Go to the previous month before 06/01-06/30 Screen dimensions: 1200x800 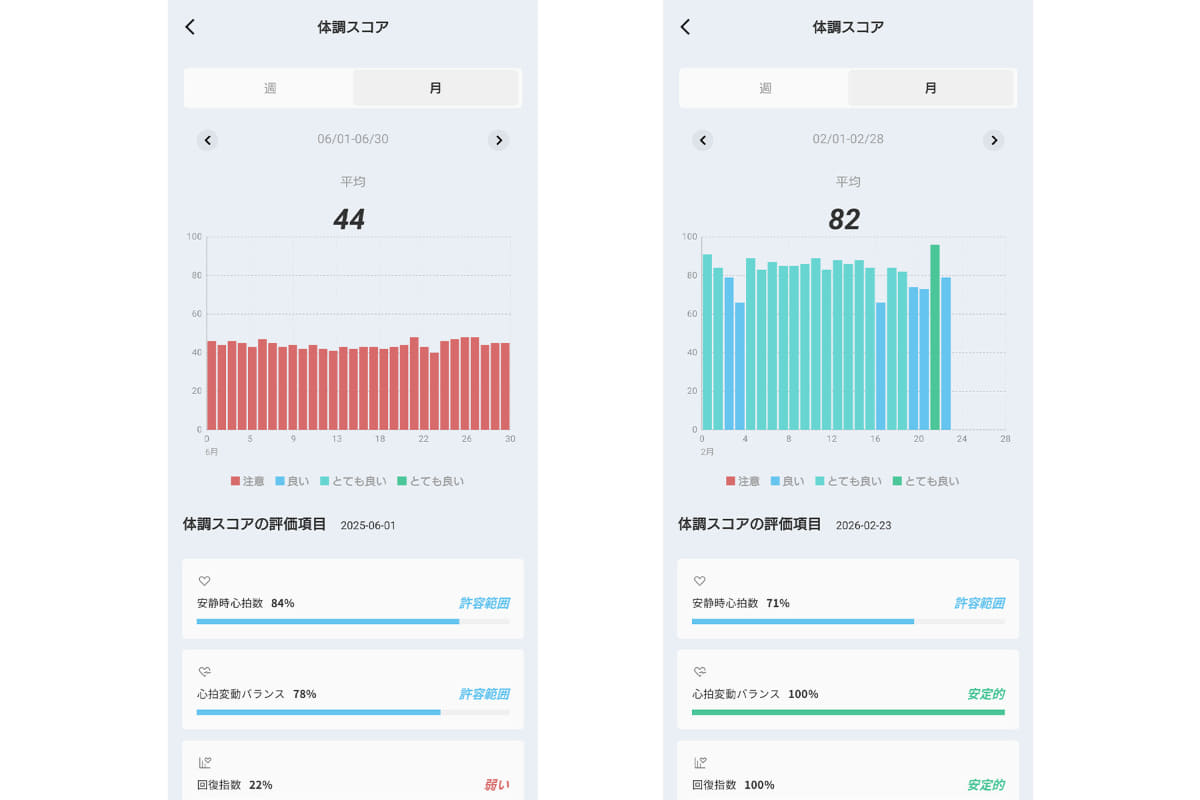(207, 140)
